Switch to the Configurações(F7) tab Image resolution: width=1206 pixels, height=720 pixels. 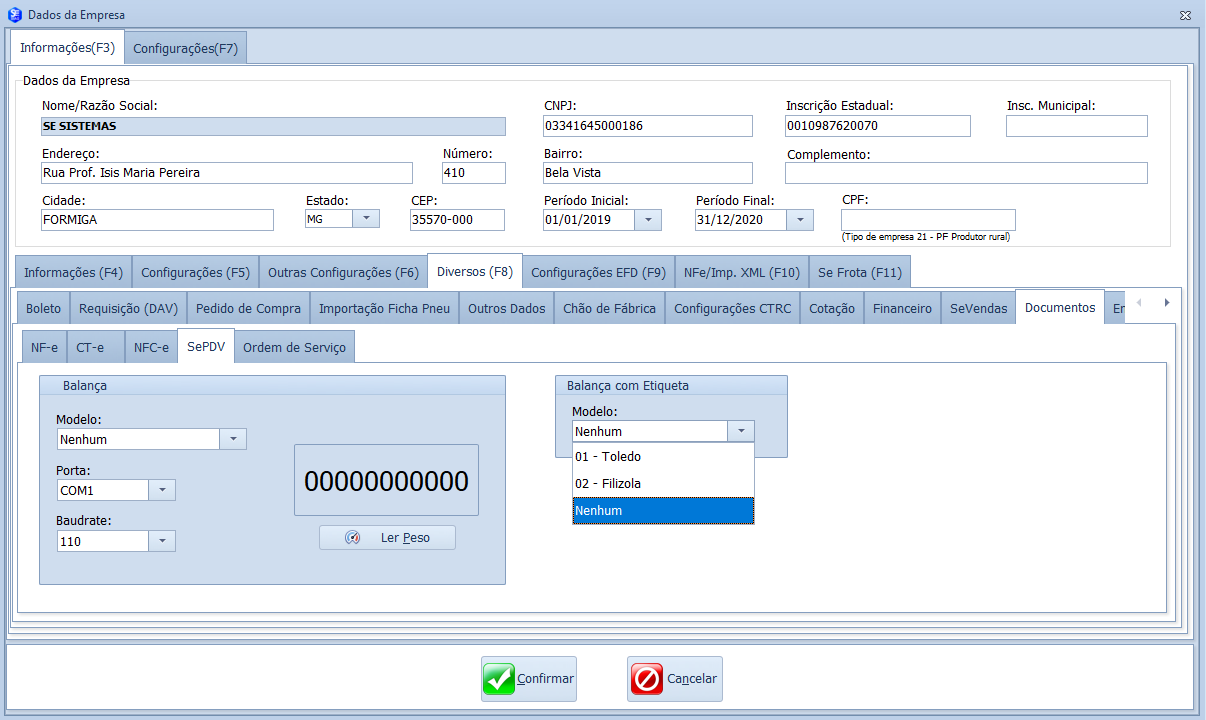coord(186,48)
